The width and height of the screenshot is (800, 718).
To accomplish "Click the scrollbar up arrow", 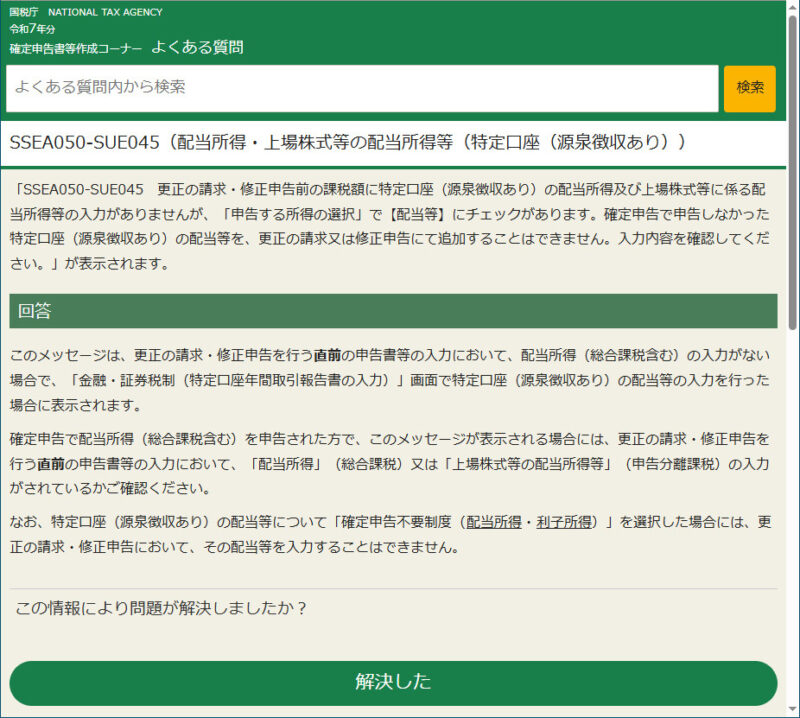I will (x=793, y=7).
